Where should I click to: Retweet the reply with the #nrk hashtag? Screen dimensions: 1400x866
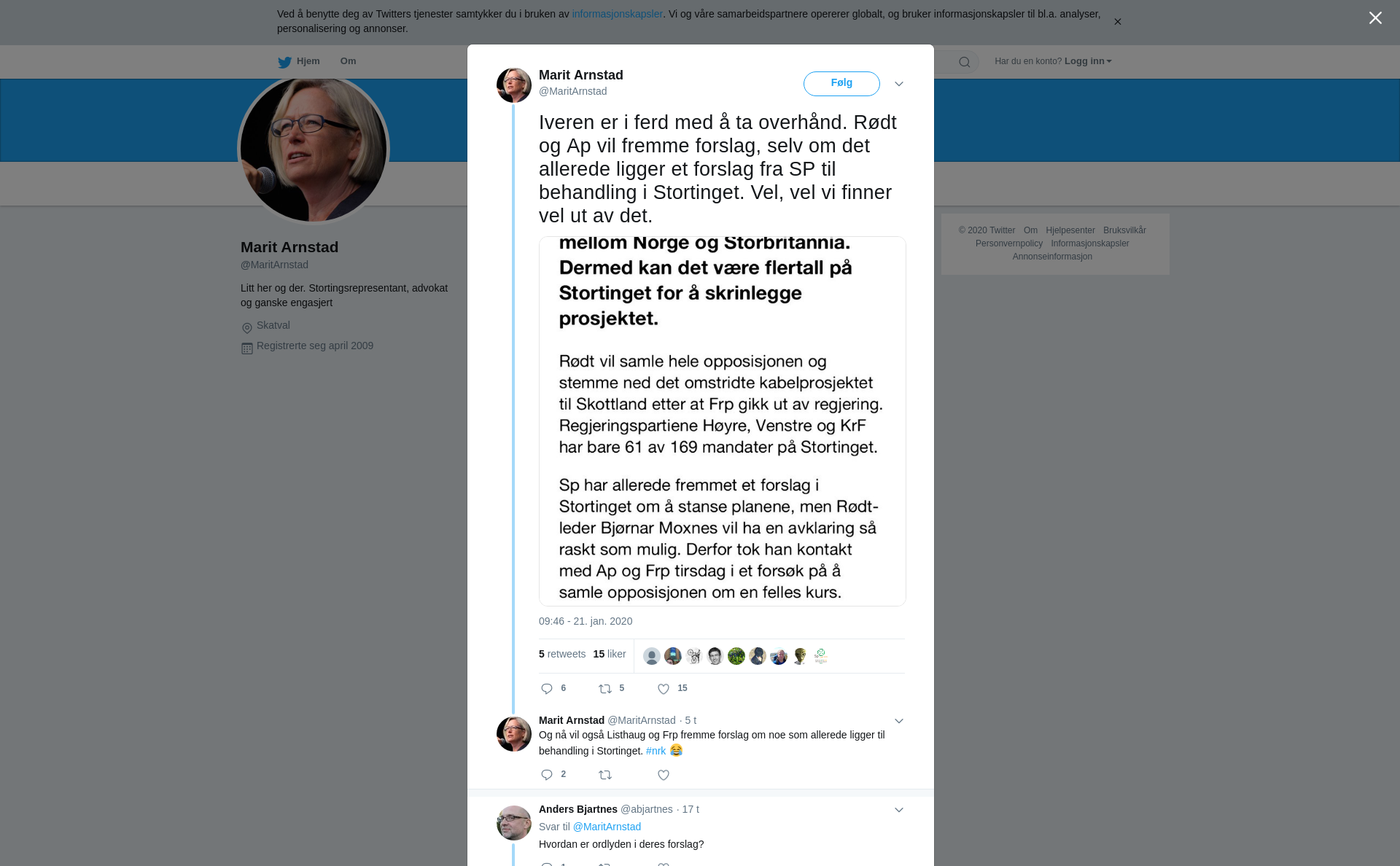click(605, 775)
